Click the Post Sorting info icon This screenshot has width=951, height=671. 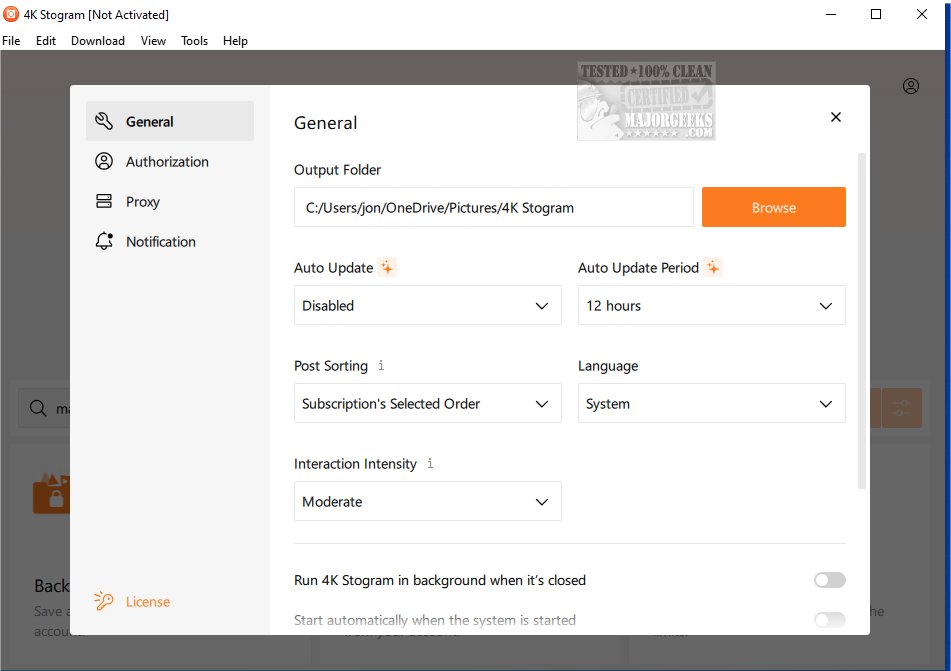pos(381,366)
